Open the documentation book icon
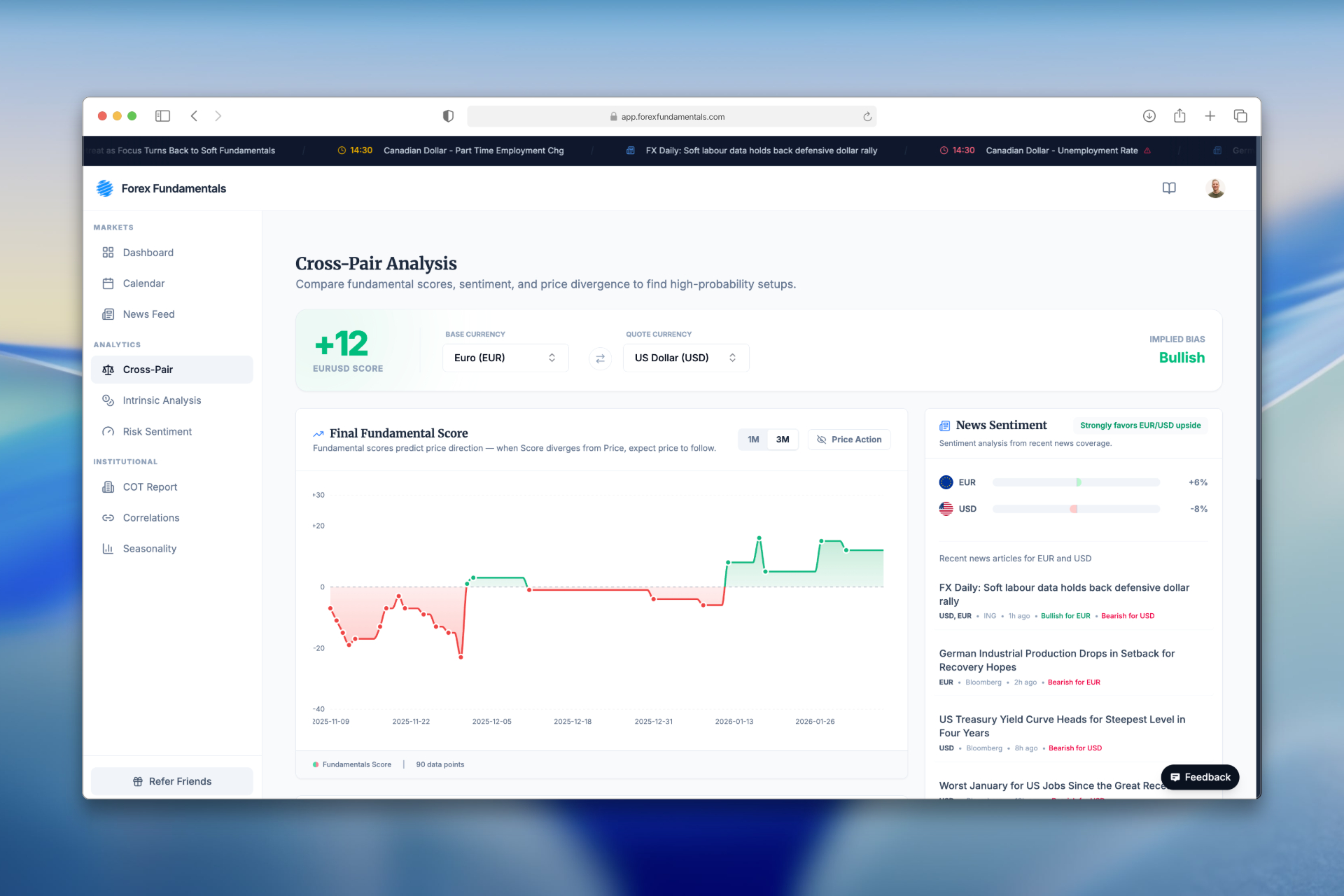 (x=1169, y=188)
